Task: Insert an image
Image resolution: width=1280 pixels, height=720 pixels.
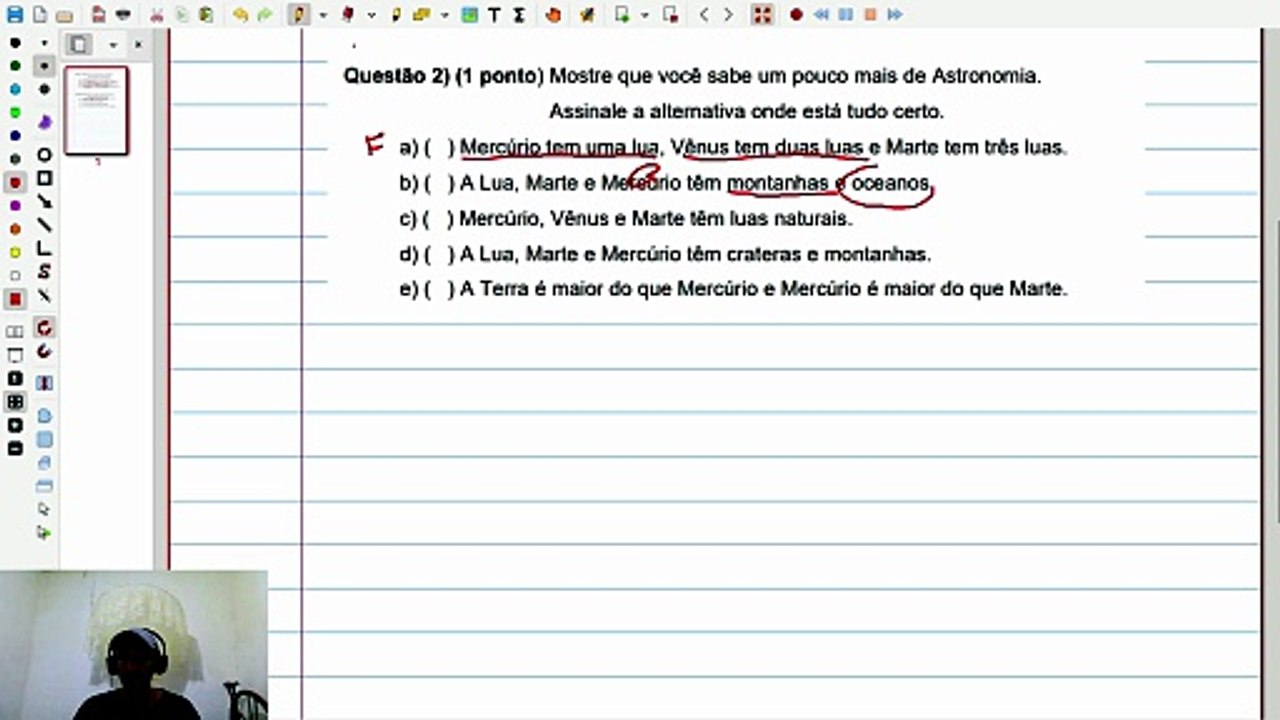Action: [469, 15]
